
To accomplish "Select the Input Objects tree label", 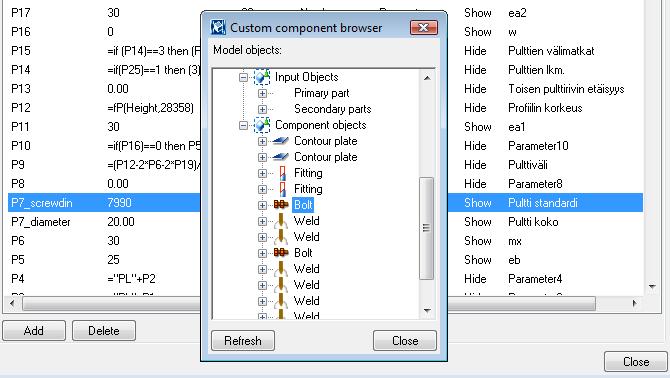I will (306, 77).
